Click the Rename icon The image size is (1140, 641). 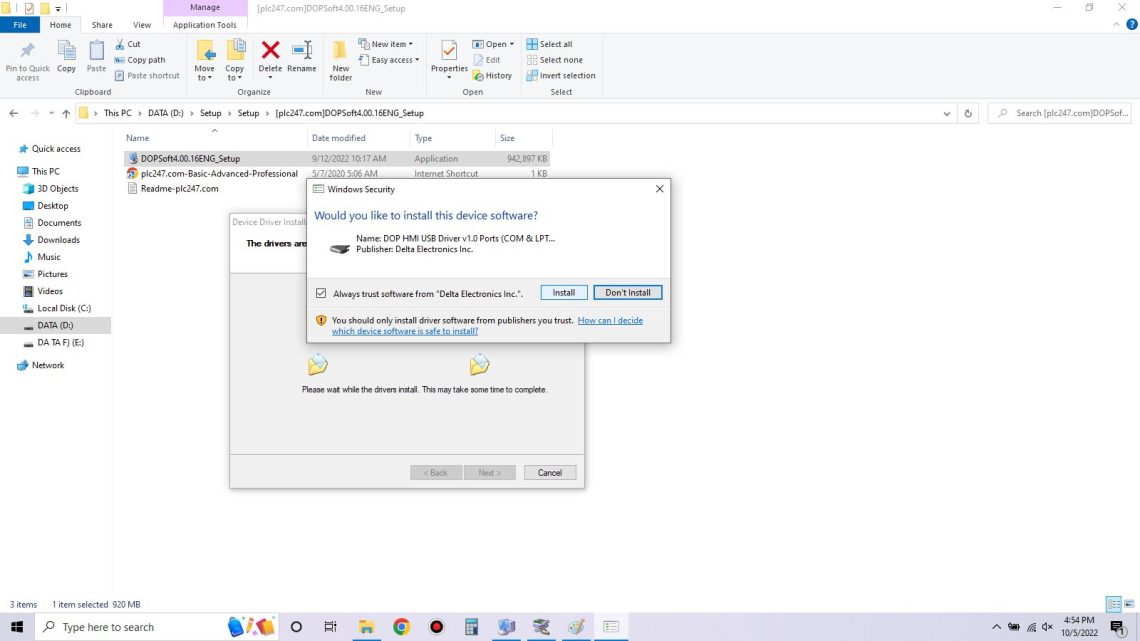point(302,50)
